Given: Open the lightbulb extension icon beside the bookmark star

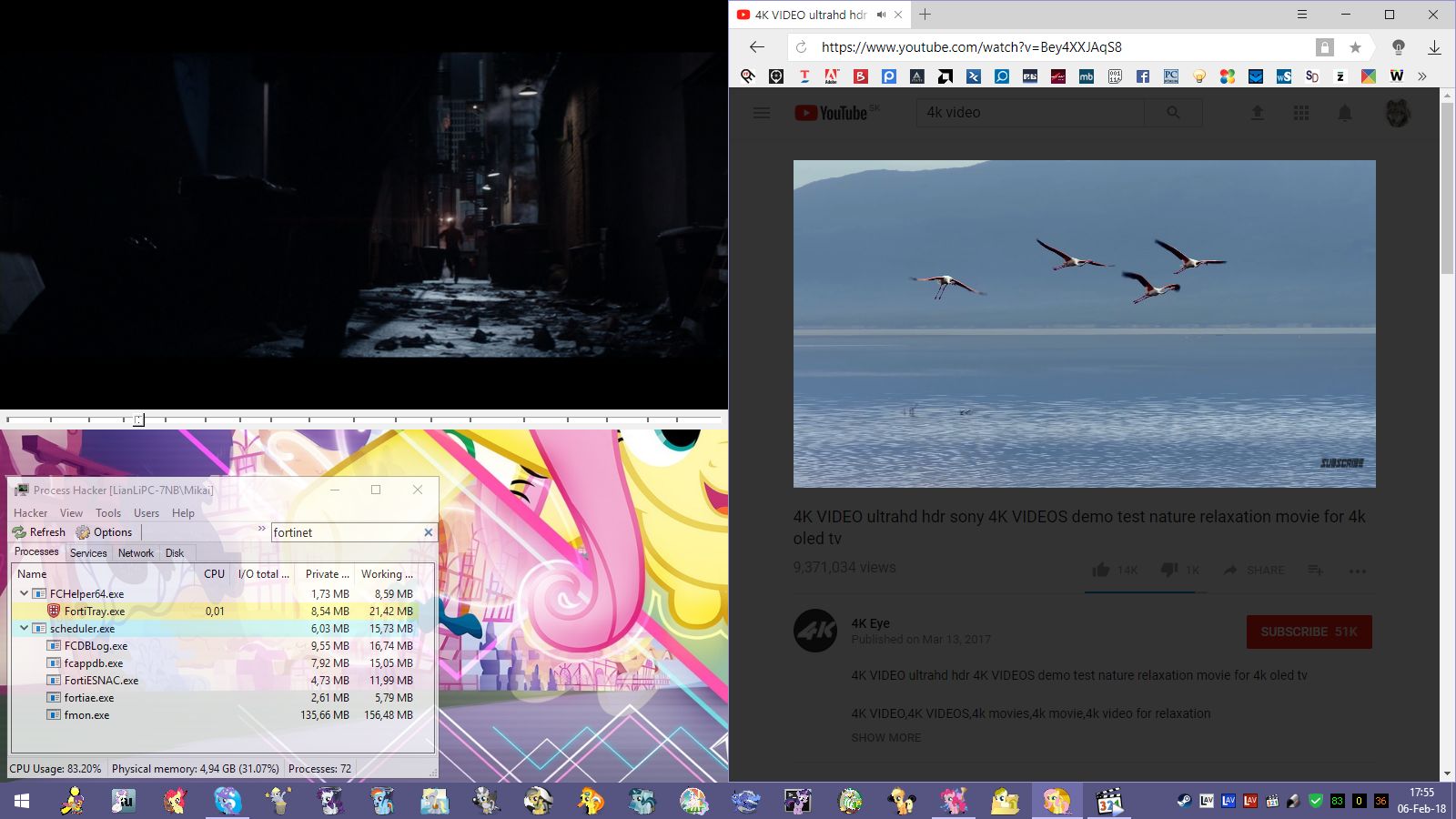Looking at the screenshot, I should pyautogui.click(x=1399, y=47).
